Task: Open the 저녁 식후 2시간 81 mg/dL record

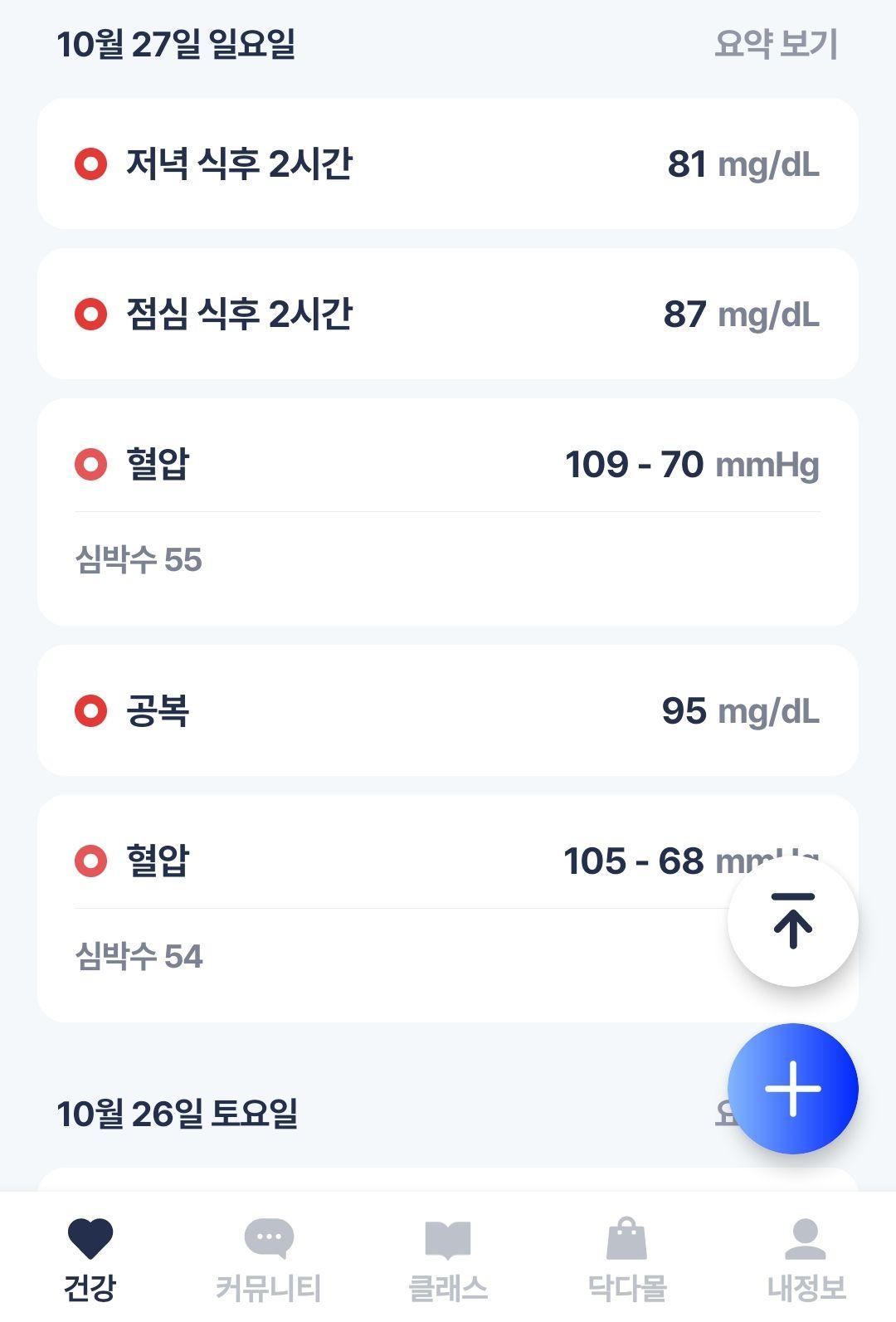Action: click(x=448, y=163)
